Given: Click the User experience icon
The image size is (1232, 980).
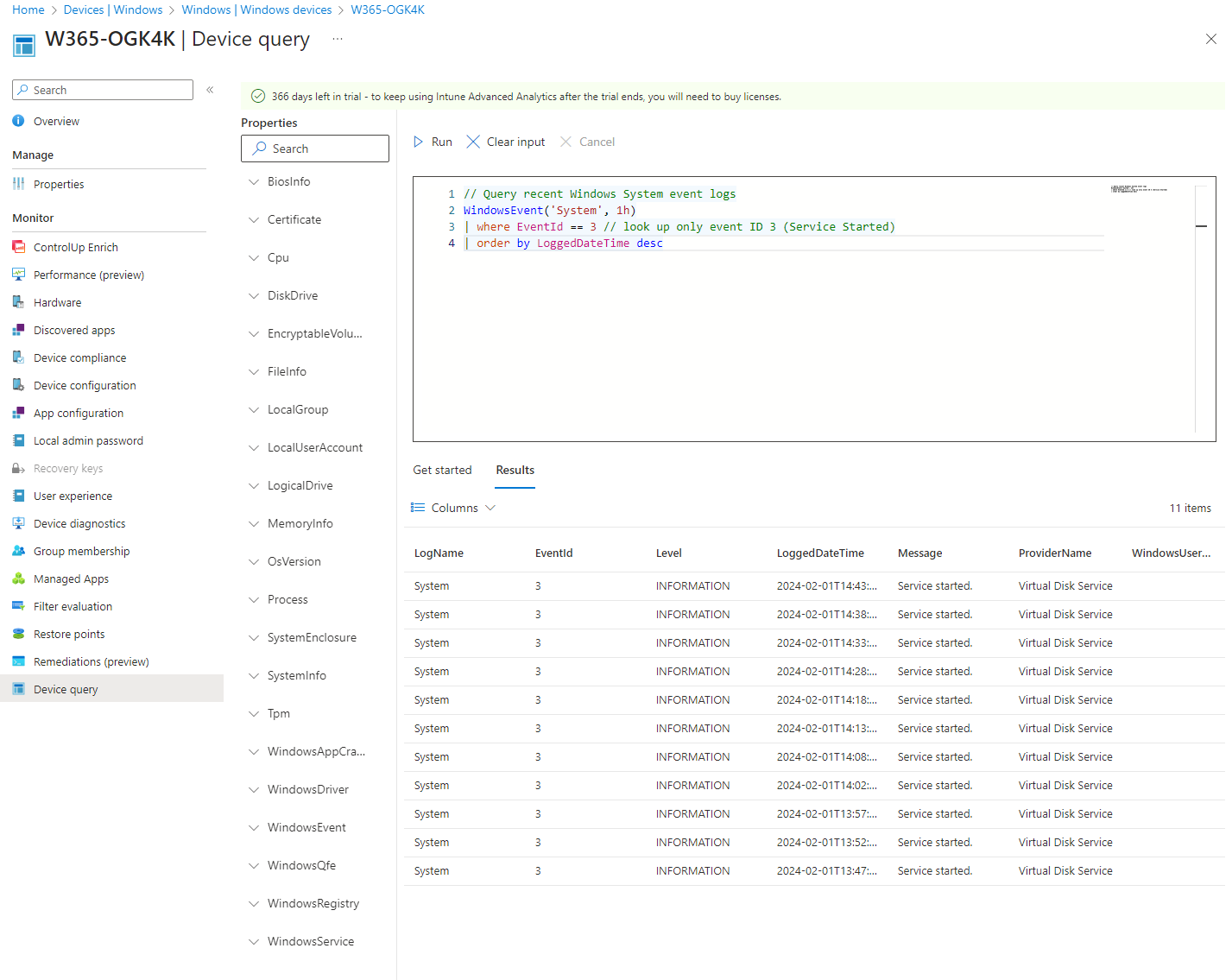Looking at the screenshot, I should click(18, 496).
